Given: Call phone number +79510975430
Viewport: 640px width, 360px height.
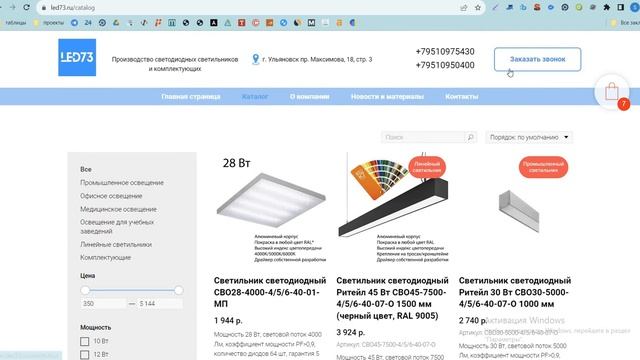Looking at the screenshot, I should [445, 51].
